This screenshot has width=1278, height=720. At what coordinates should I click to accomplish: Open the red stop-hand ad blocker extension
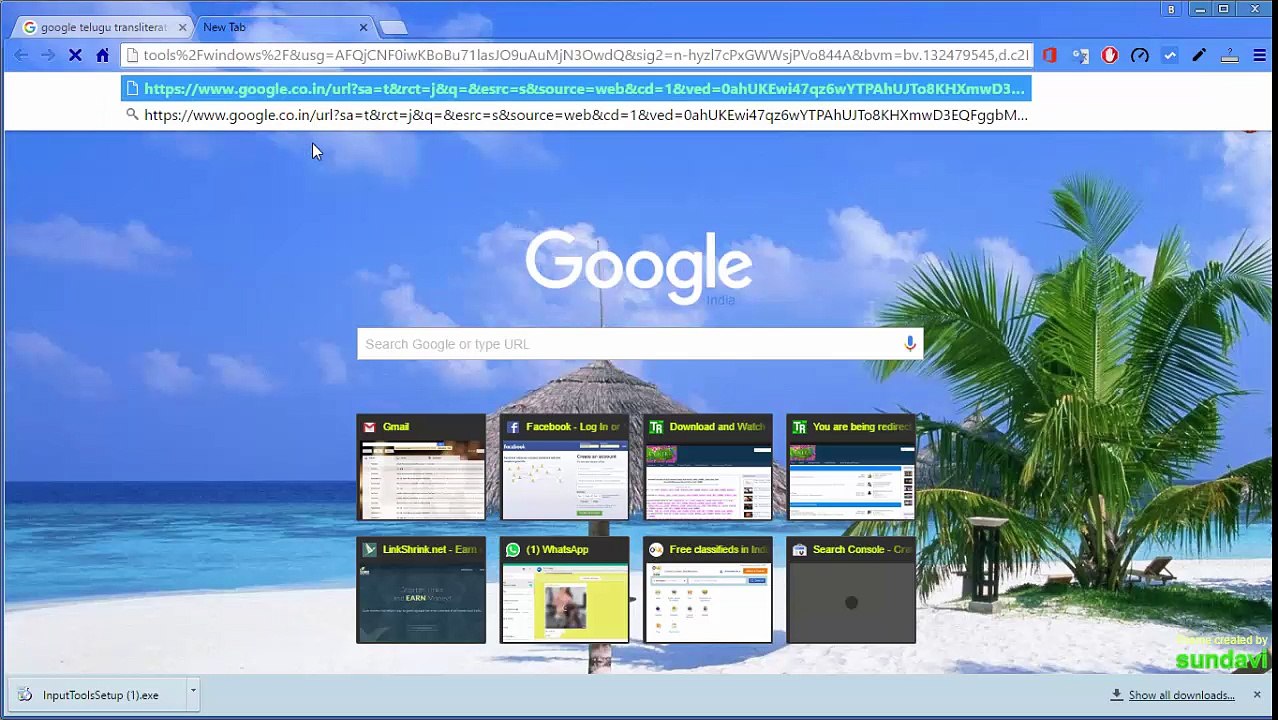[1110, 56]
